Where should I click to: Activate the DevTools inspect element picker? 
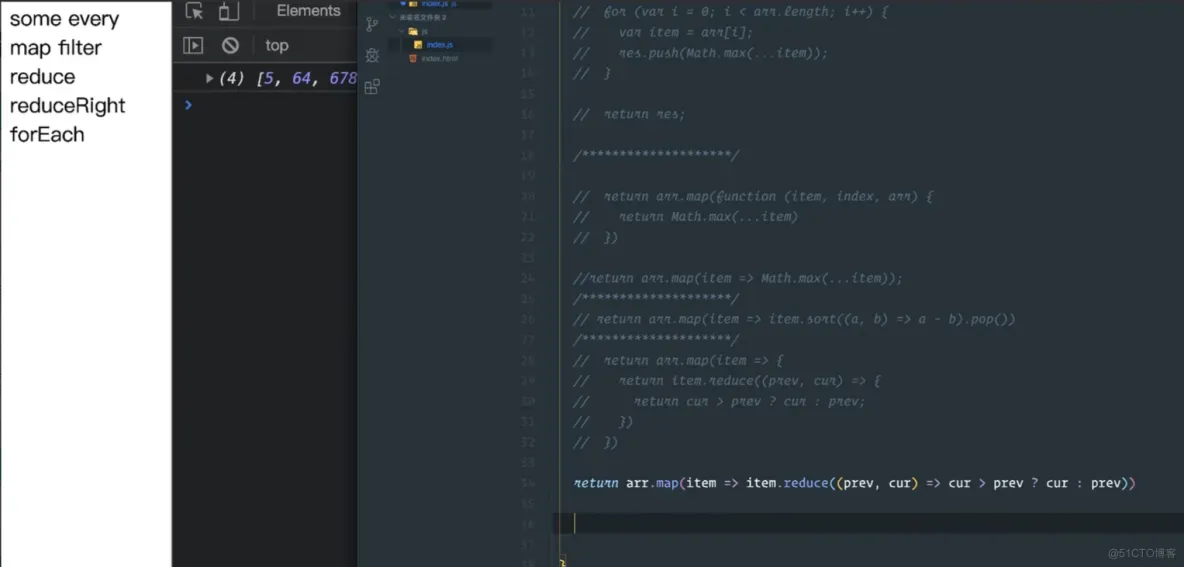click(x=195, y=11)
